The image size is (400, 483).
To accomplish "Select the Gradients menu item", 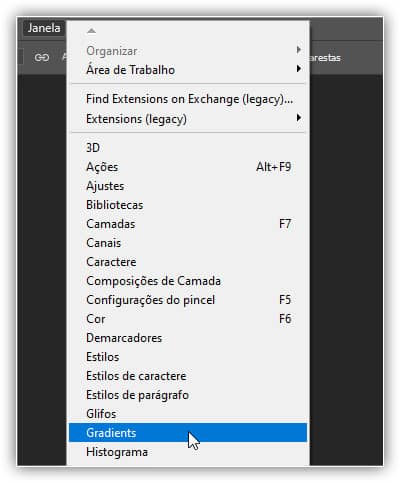I will tap(188, 433).
